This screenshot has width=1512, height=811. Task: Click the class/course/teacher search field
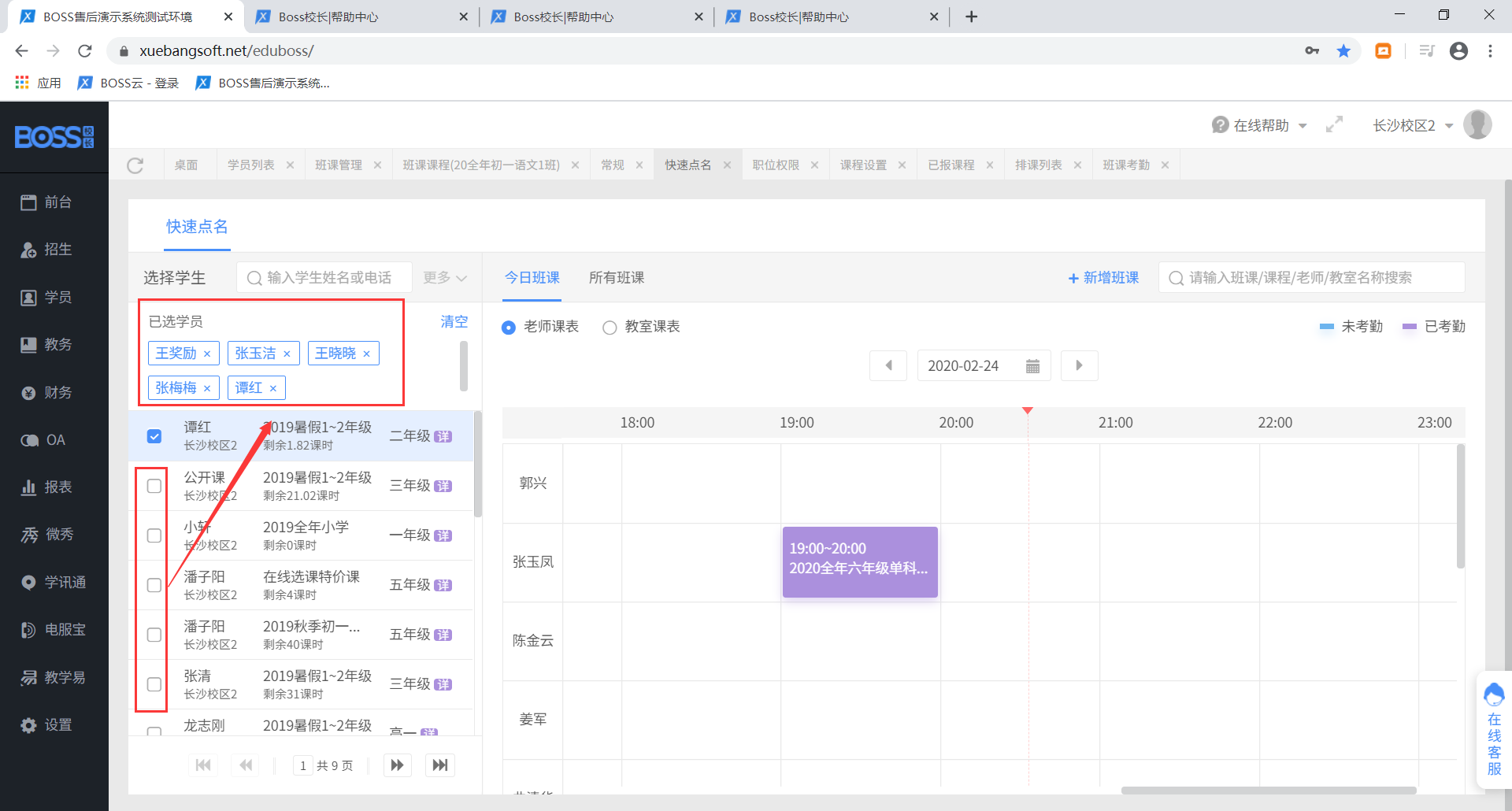point(1311,277)
